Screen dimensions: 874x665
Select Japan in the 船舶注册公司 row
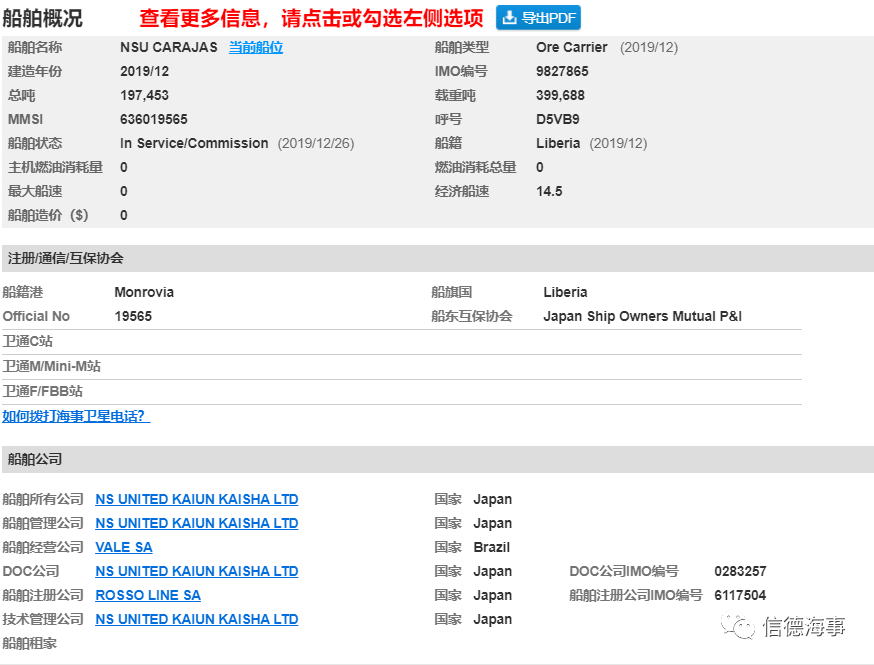click(x=492, y=595)
